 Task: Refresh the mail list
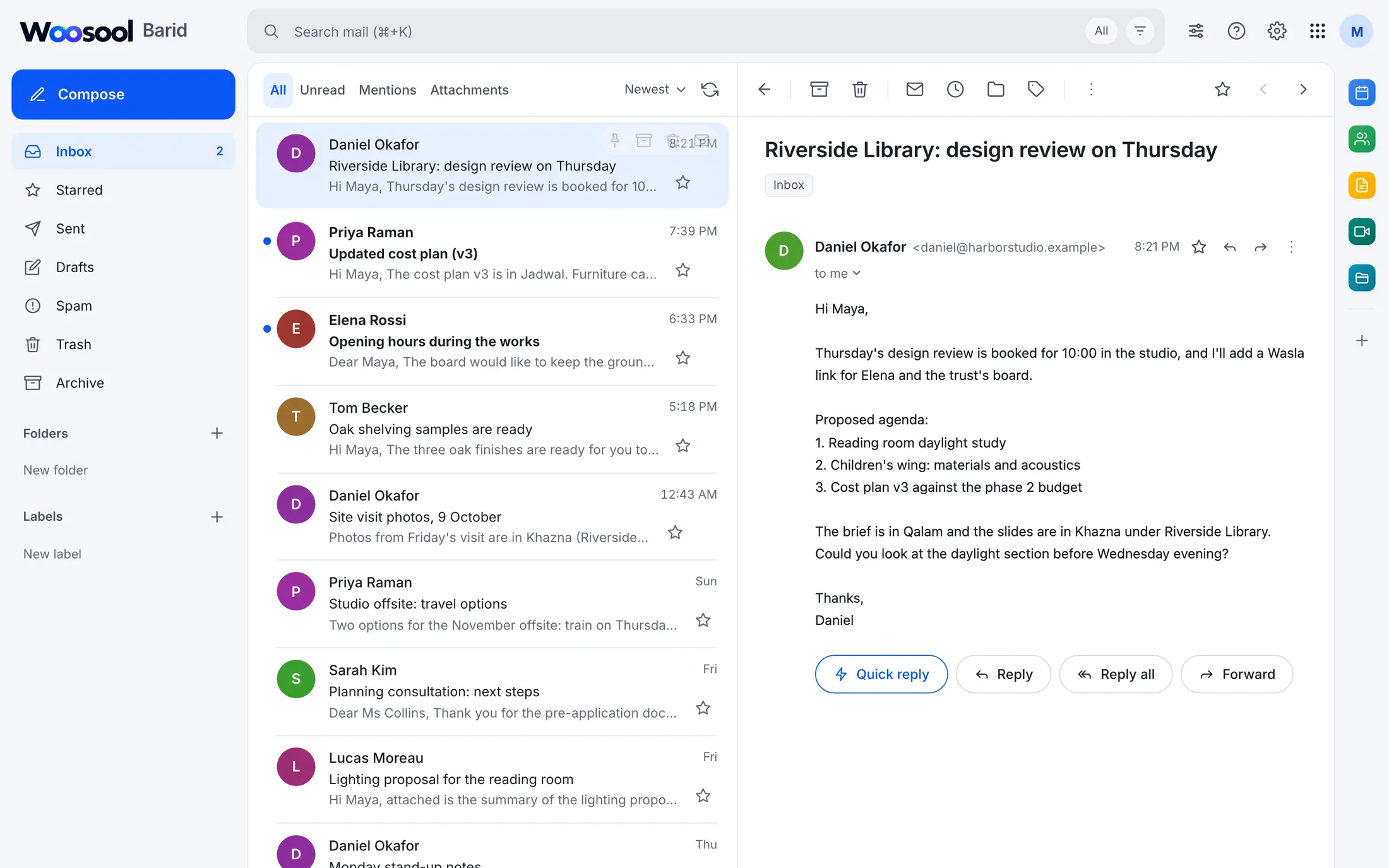coord(710,90)
